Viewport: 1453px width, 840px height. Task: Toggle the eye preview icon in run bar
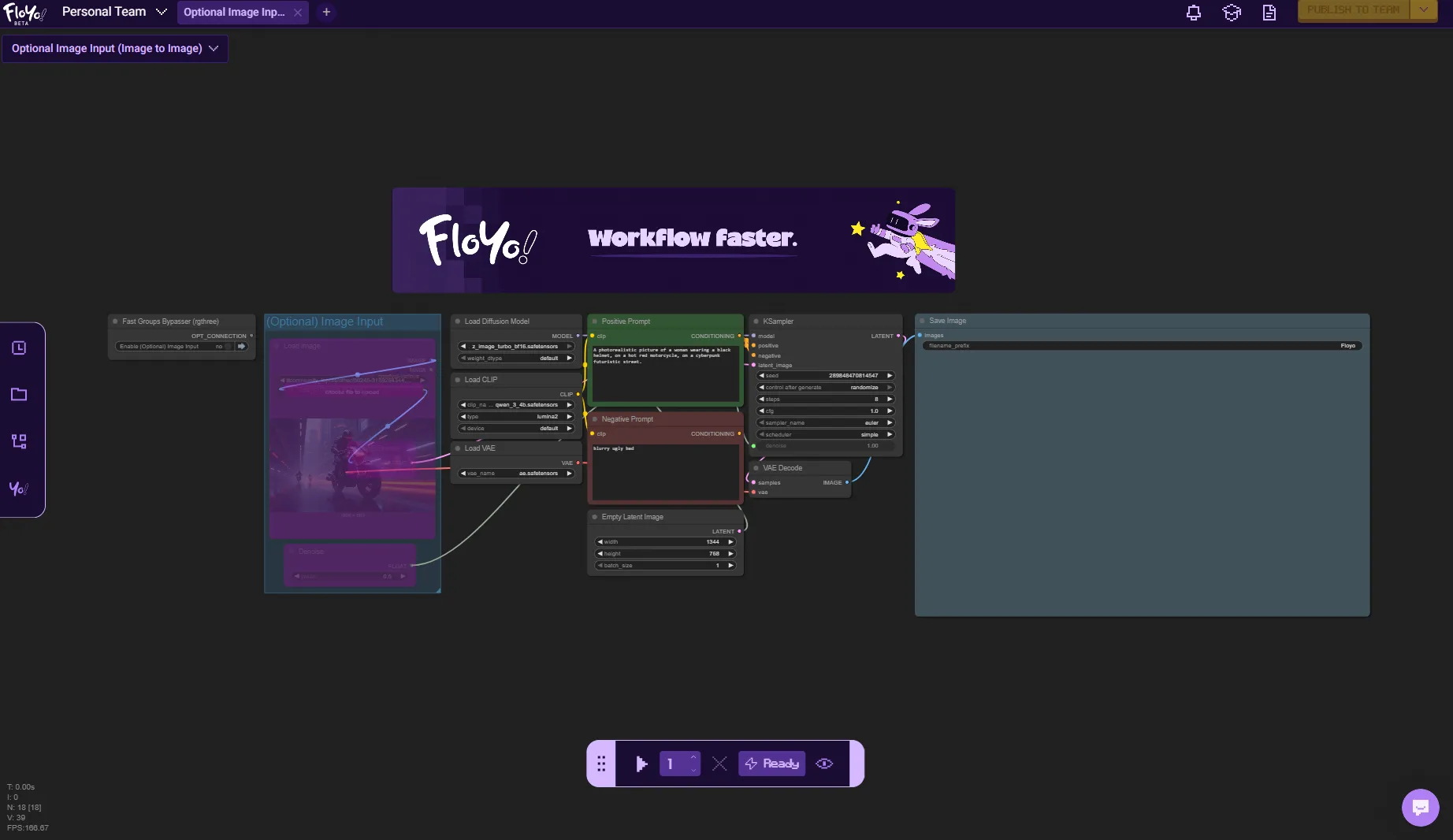[824, 764]
